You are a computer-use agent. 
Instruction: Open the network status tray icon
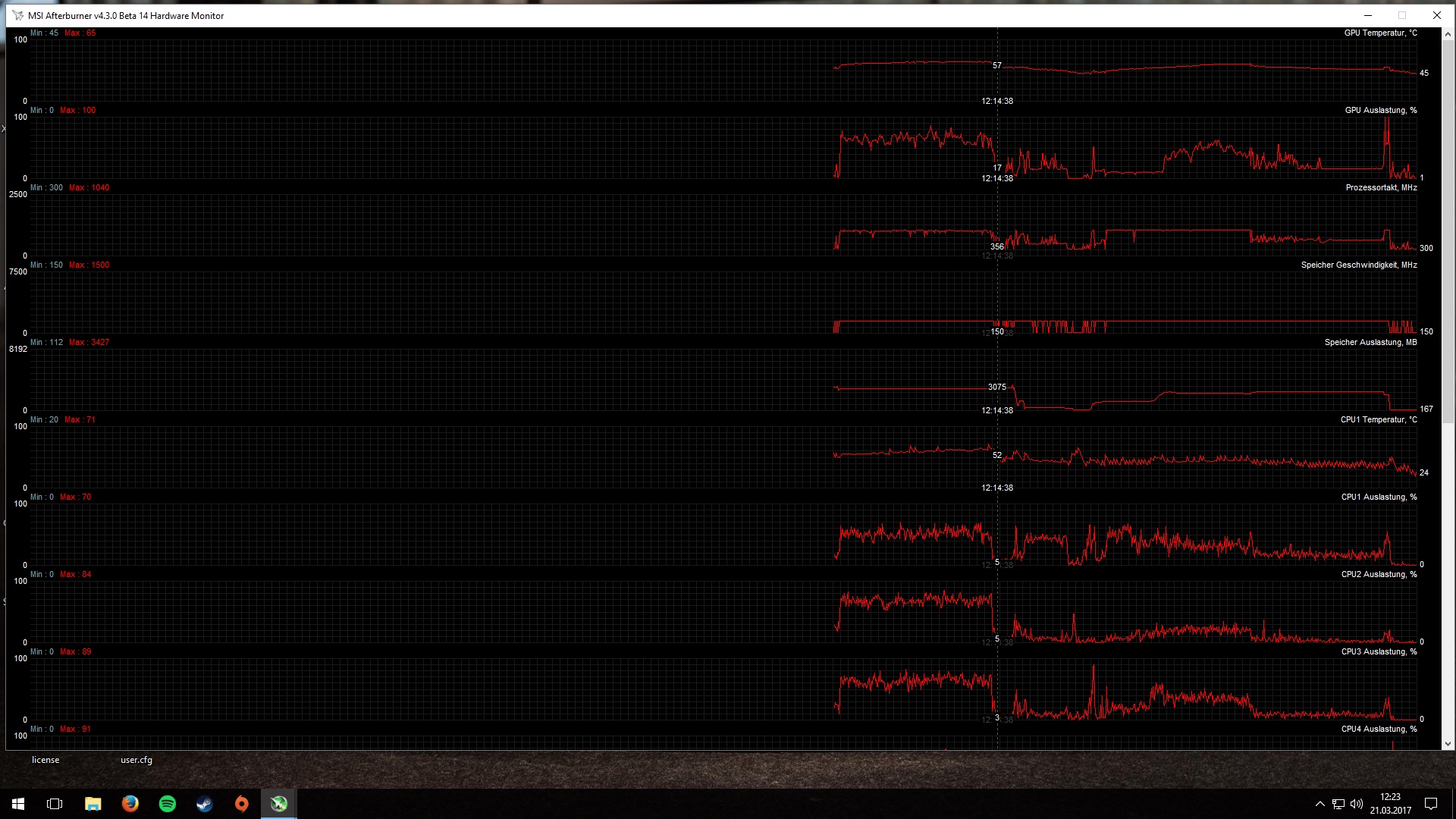1338,804
